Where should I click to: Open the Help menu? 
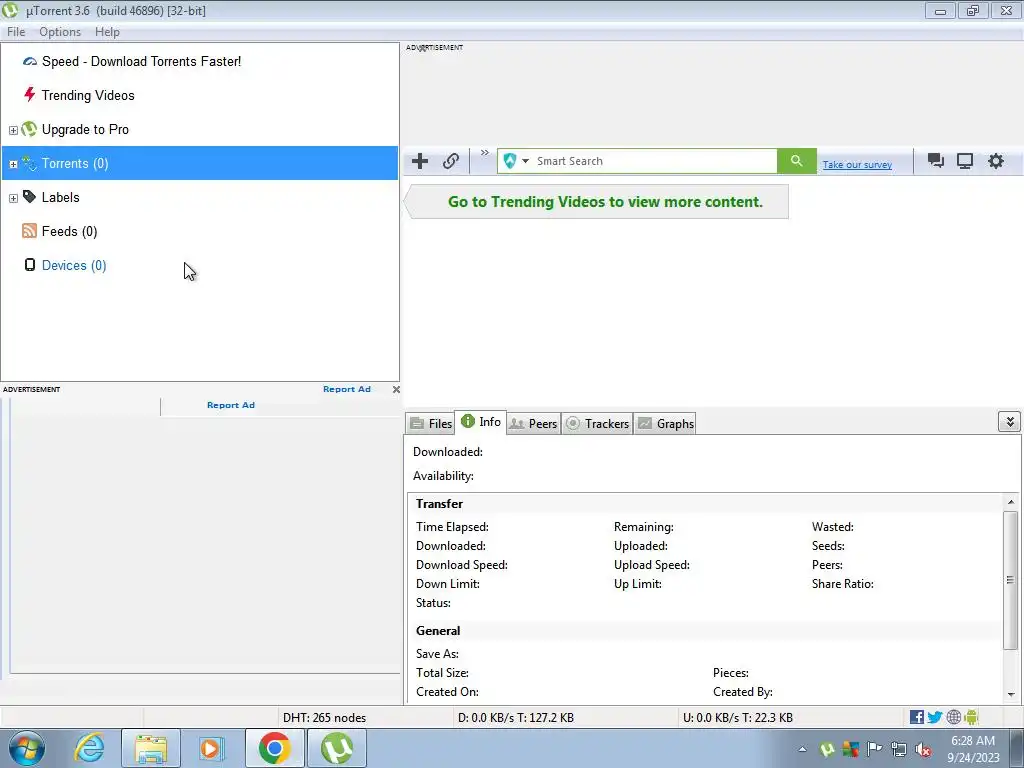coord(107,32)
